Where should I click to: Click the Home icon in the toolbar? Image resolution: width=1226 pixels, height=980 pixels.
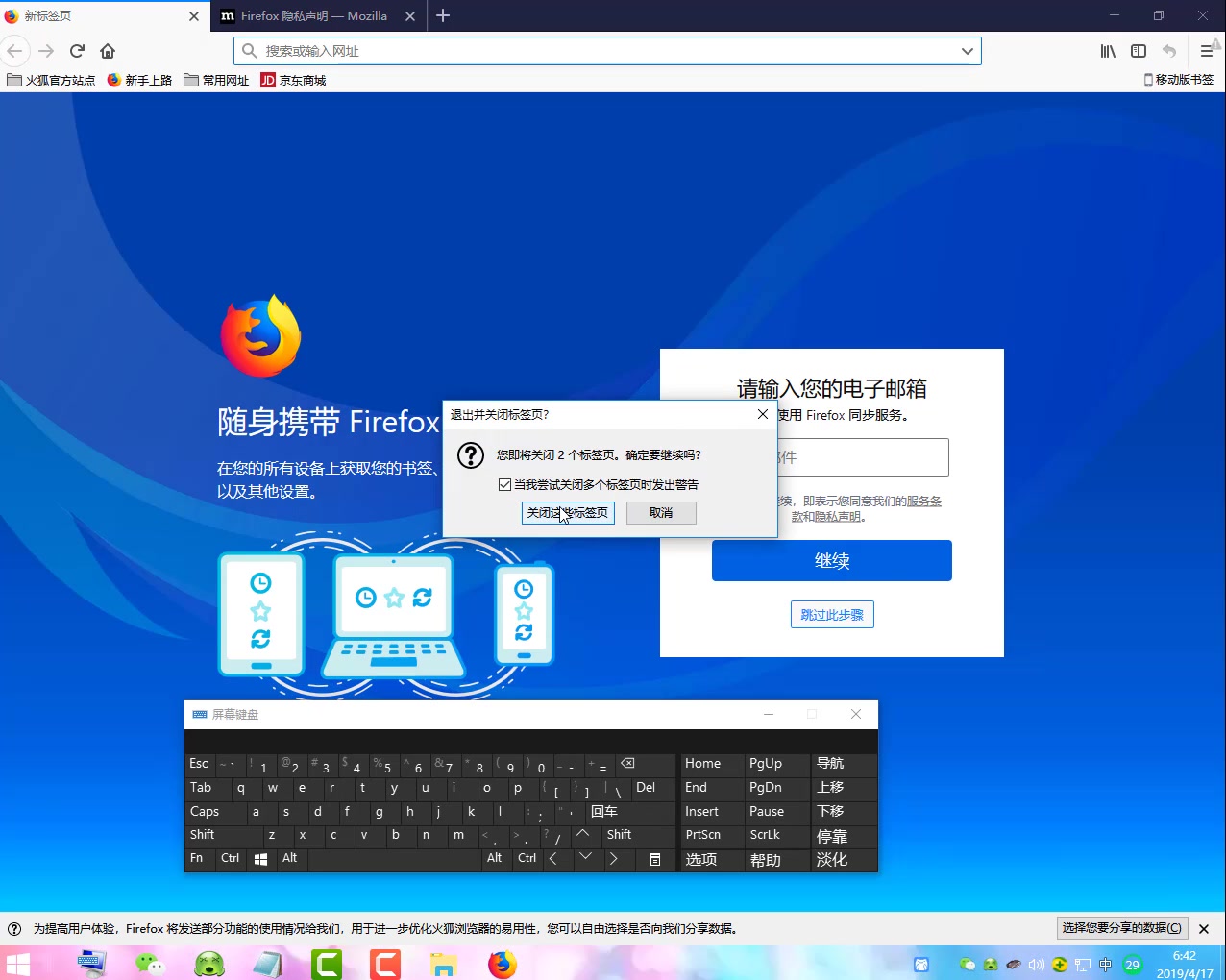point(108,51)
